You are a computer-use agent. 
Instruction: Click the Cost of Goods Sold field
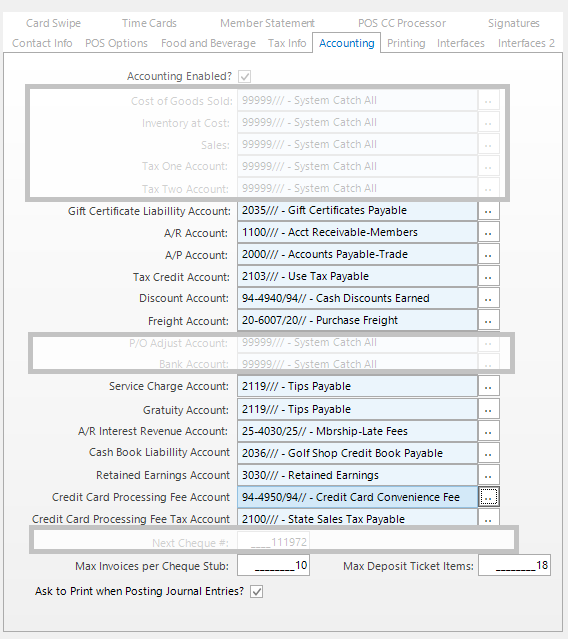click(357, 101)
